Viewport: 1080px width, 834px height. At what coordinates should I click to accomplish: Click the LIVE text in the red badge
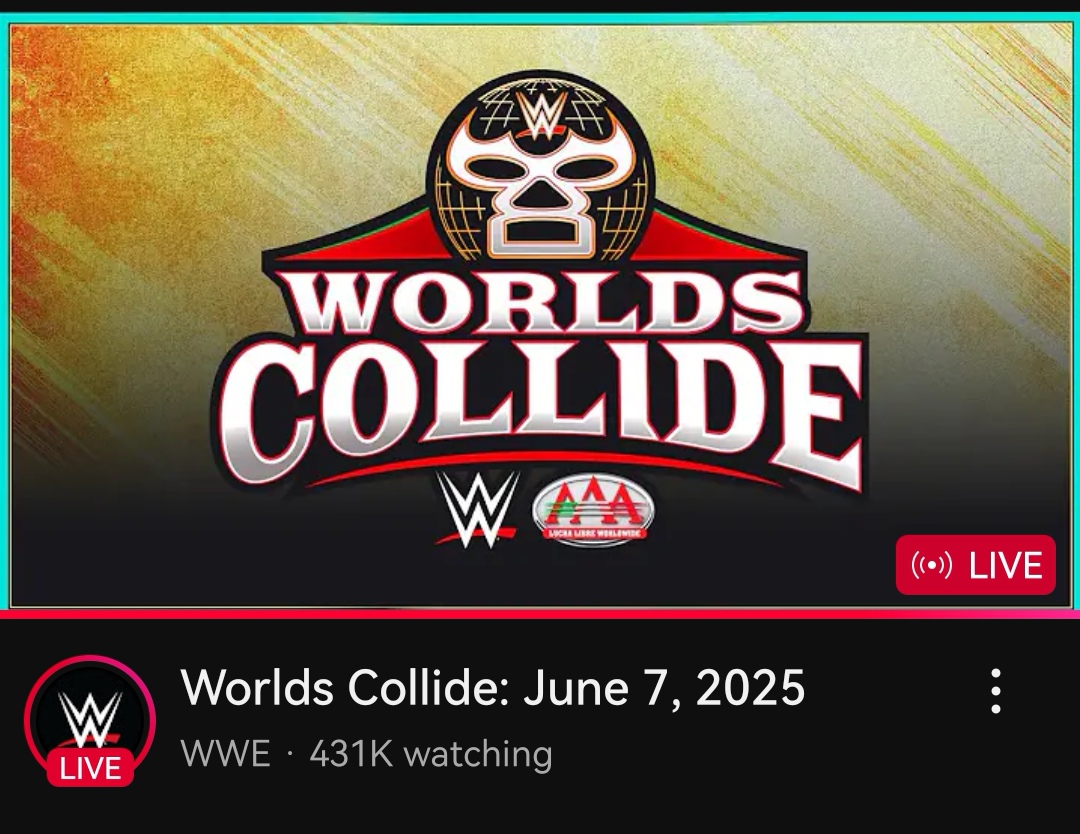[1006, 565]
